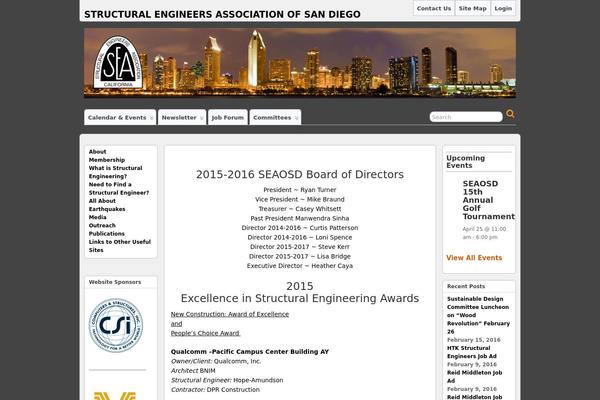
Task: Click 2015-2016 SEAOSD Board of Directors heading
Action: [300, 175]
